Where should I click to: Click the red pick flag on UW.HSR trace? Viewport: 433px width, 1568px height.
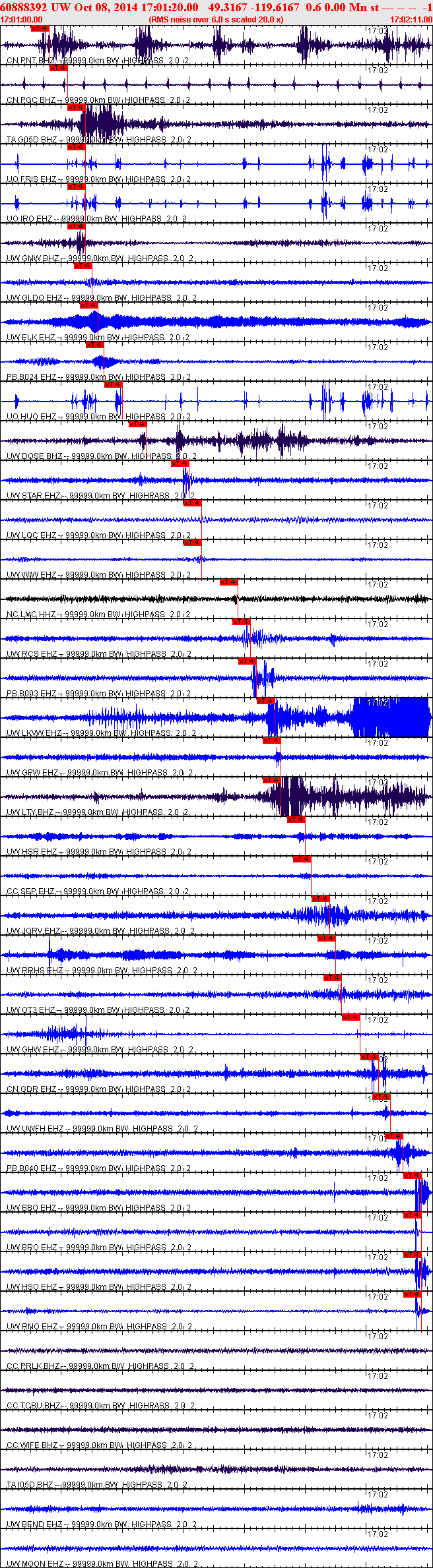pos(296,820)
